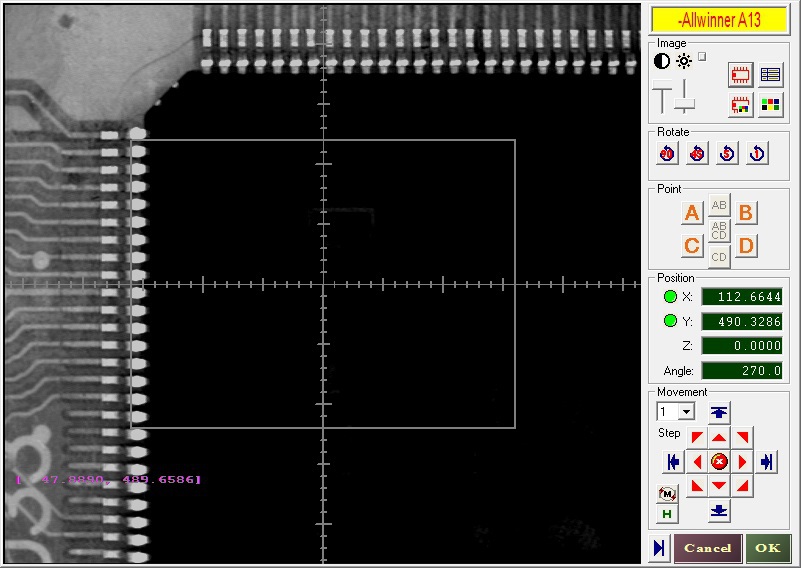Image resolution: width=801 pixels, height=568 pixels.
Task: Select the chip with color palette button
Action: [x=740, y=105]
